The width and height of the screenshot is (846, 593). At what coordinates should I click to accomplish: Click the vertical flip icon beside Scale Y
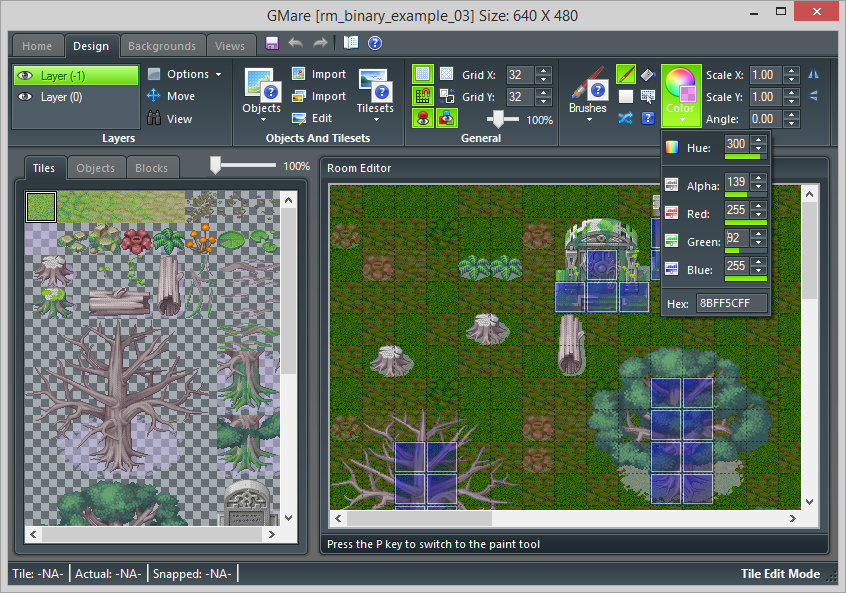pyautogui.click(x=814, y=97)
